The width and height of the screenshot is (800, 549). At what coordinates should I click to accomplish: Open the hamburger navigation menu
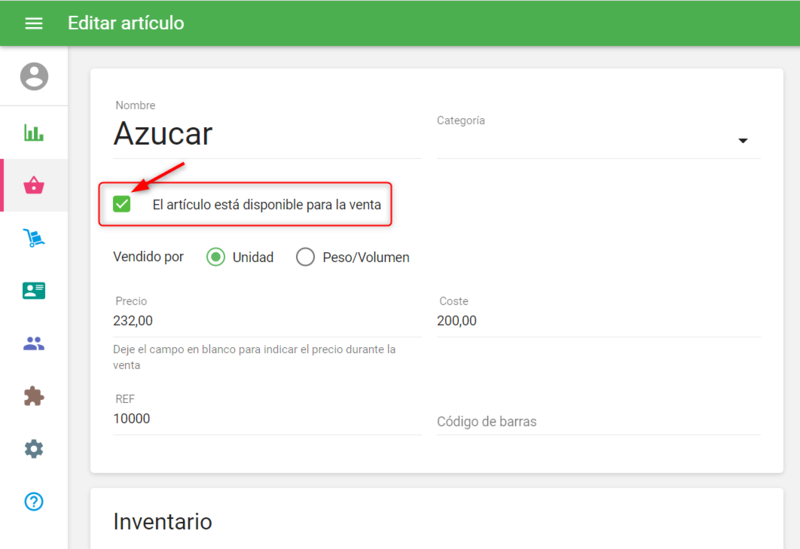click(34, 23)
